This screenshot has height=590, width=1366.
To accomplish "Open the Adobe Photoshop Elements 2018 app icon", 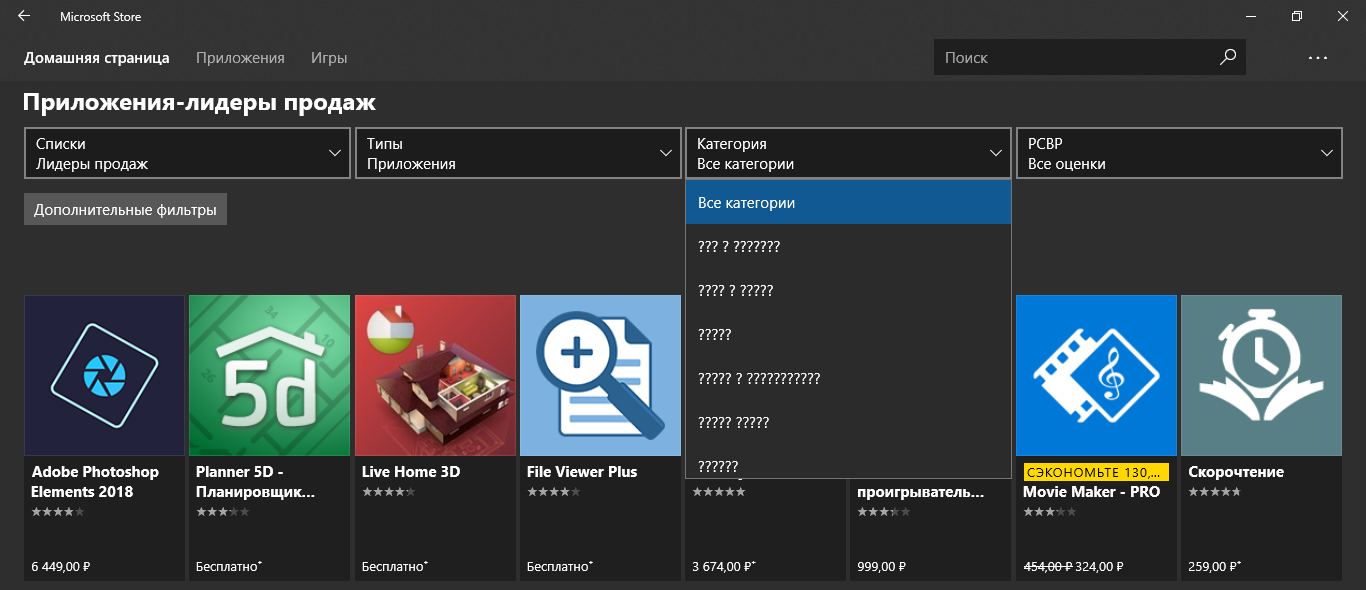I will (105, 375).
